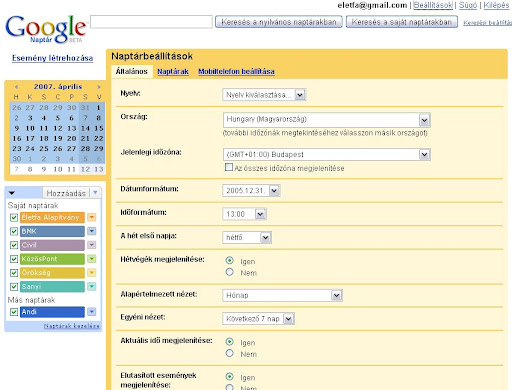
Task: Select Nem for Hétvégék megjelenítése
Action: 229,272
